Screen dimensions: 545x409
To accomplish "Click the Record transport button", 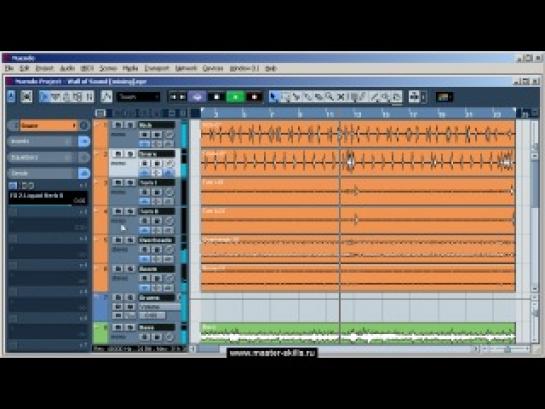I will [254, 97].
